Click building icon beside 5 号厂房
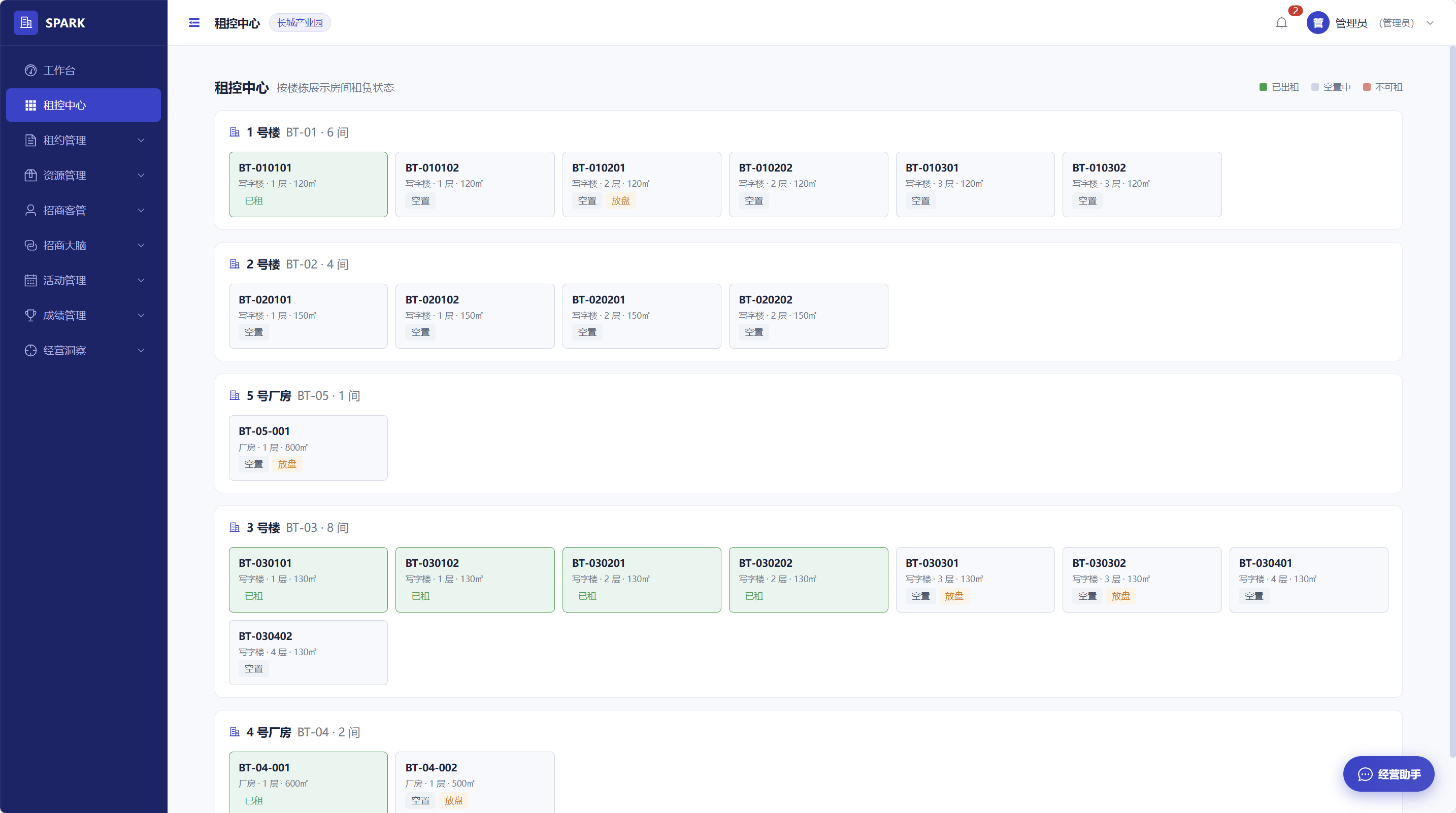 [235, 395]
